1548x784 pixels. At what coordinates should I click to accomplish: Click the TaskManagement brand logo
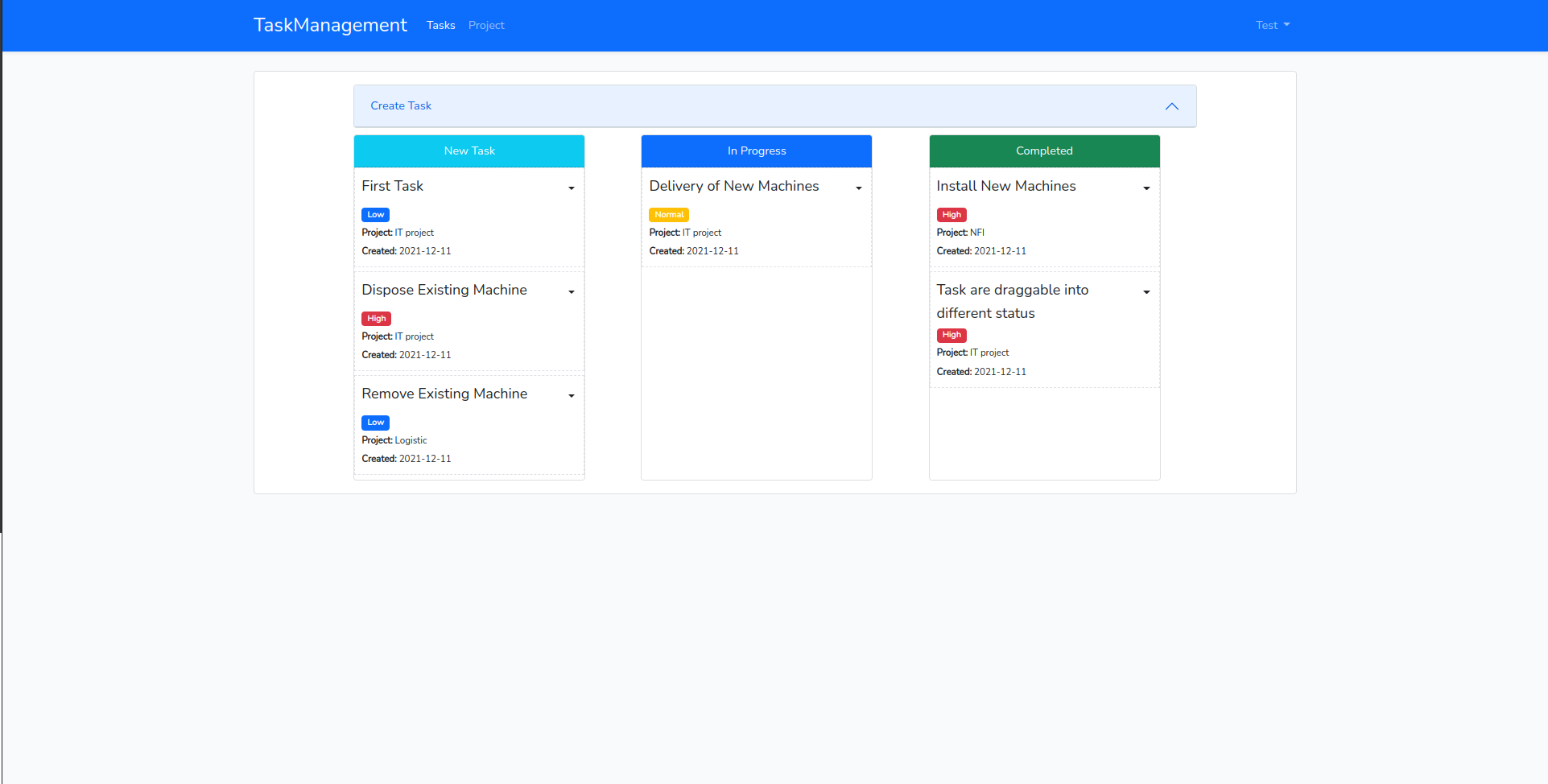[x=330, y=25]
